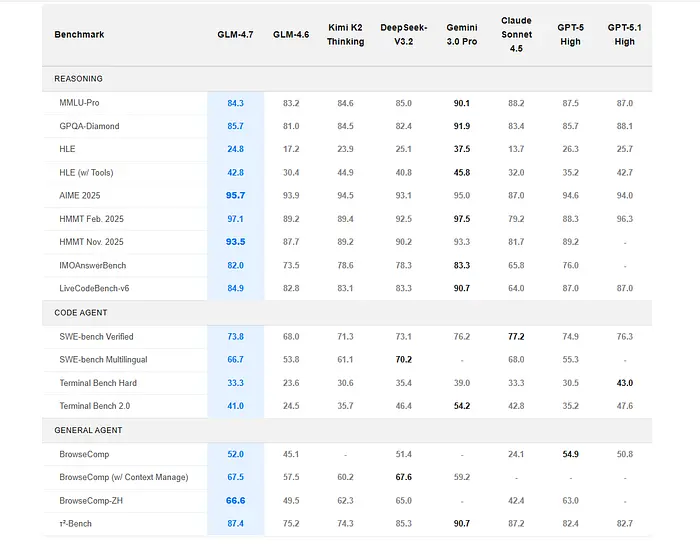Click DeepSeek-V3.2's SWE-bench Multilingual score 70.2

click(403, 360)
